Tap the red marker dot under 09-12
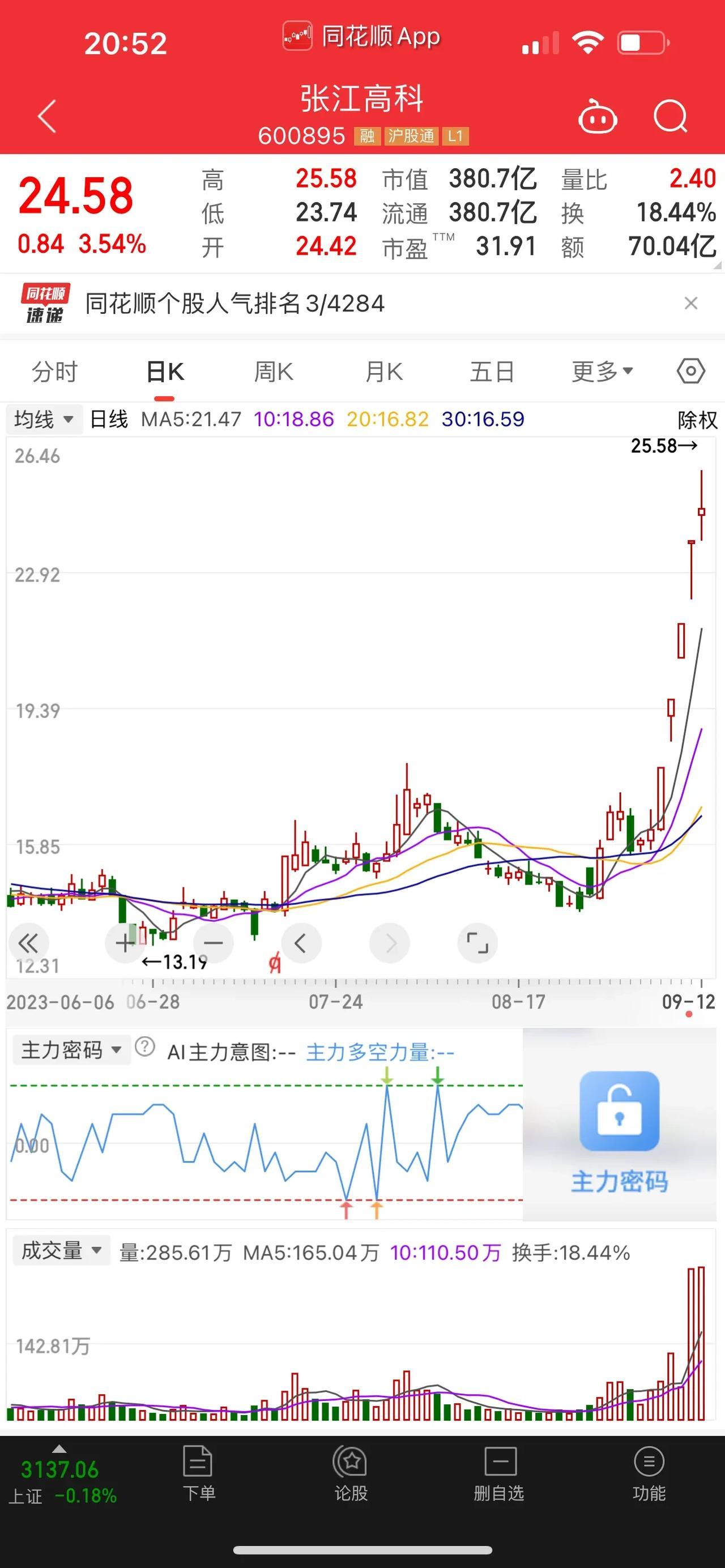The width and height of the screenshot is (725, 1568). pos(689,1014)
